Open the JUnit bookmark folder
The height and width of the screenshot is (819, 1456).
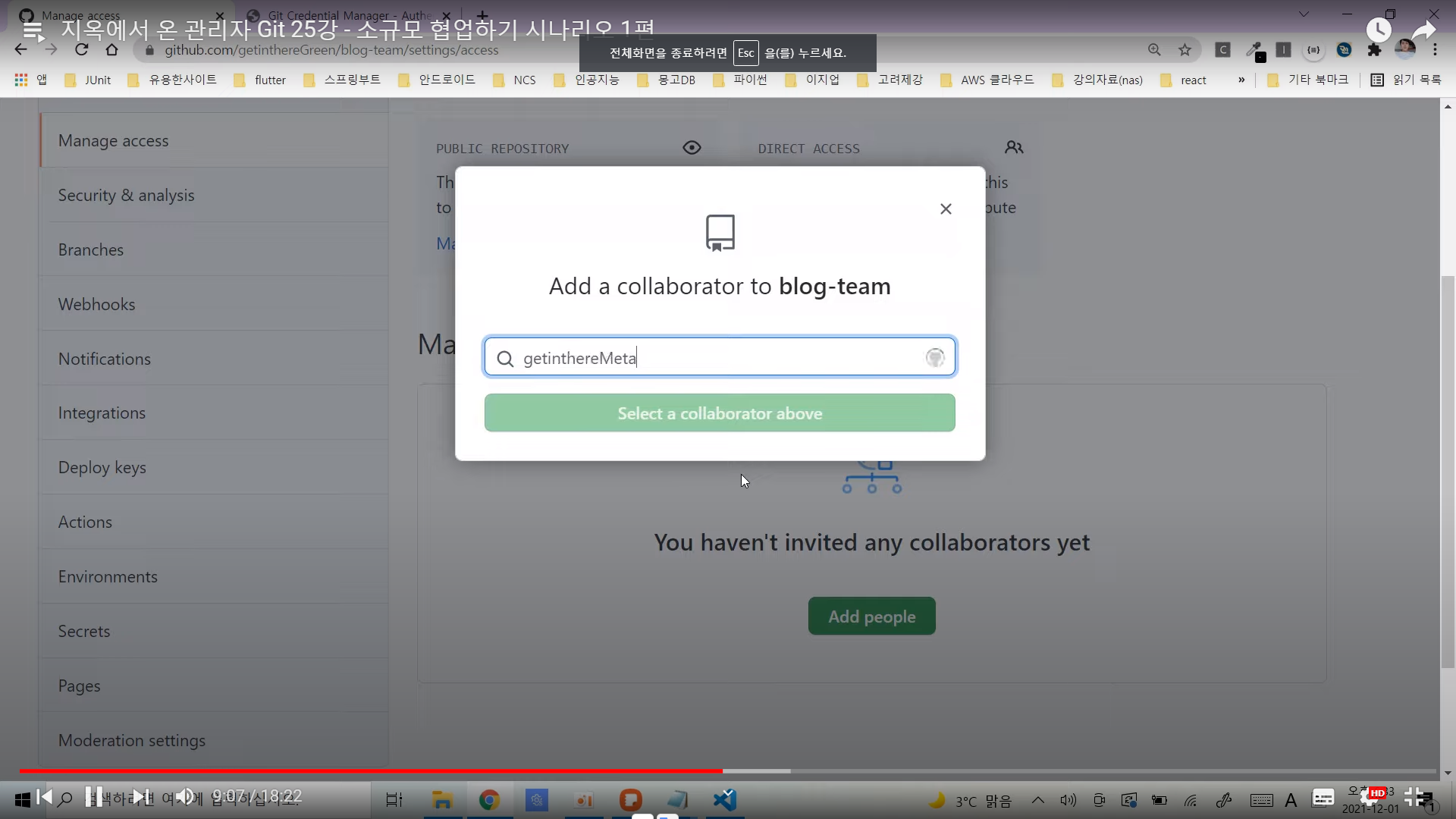88,80
